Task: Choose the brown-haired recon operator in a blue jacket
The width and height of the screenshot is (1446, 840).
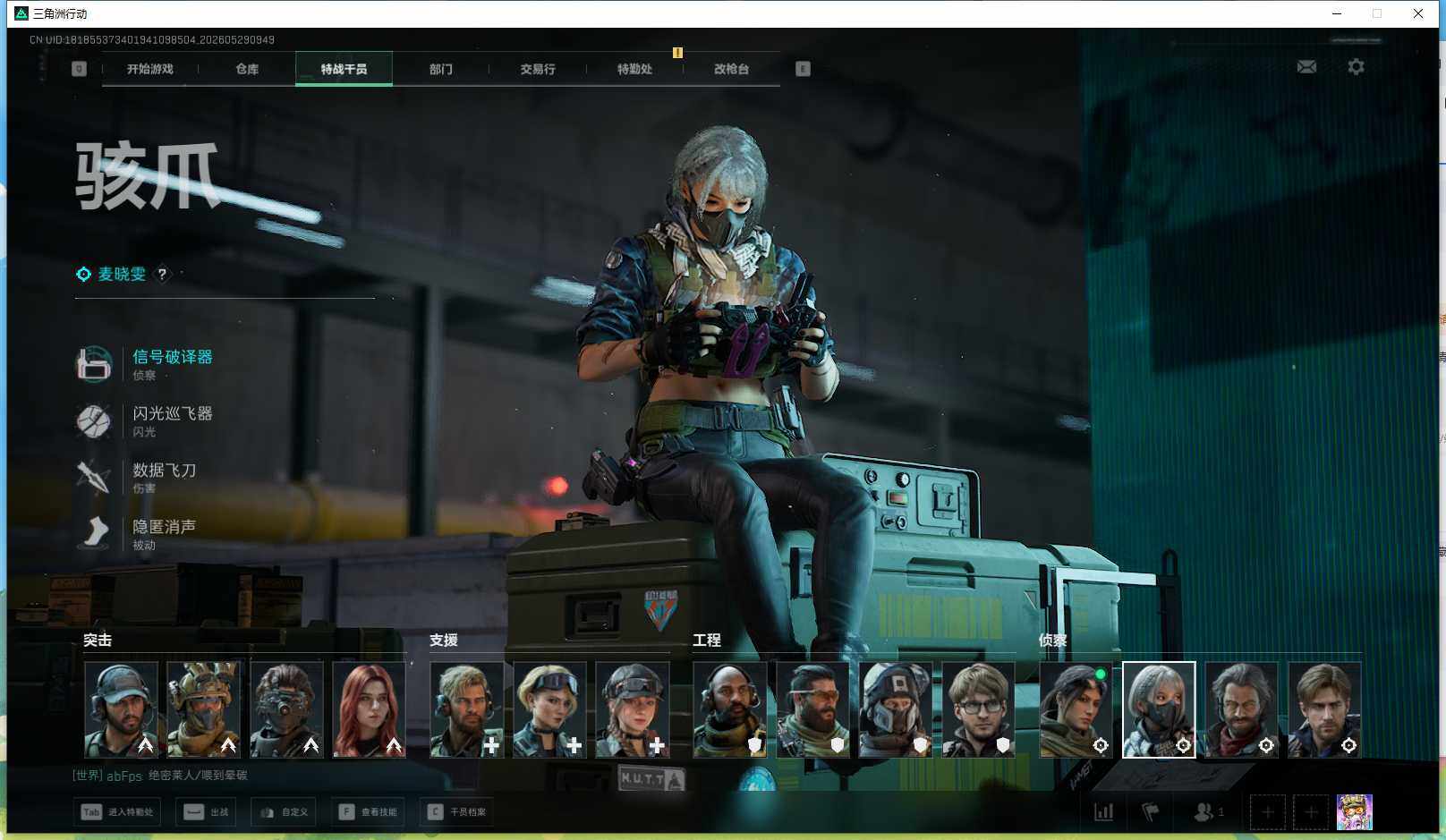Action: click(x=1324, y=709)
